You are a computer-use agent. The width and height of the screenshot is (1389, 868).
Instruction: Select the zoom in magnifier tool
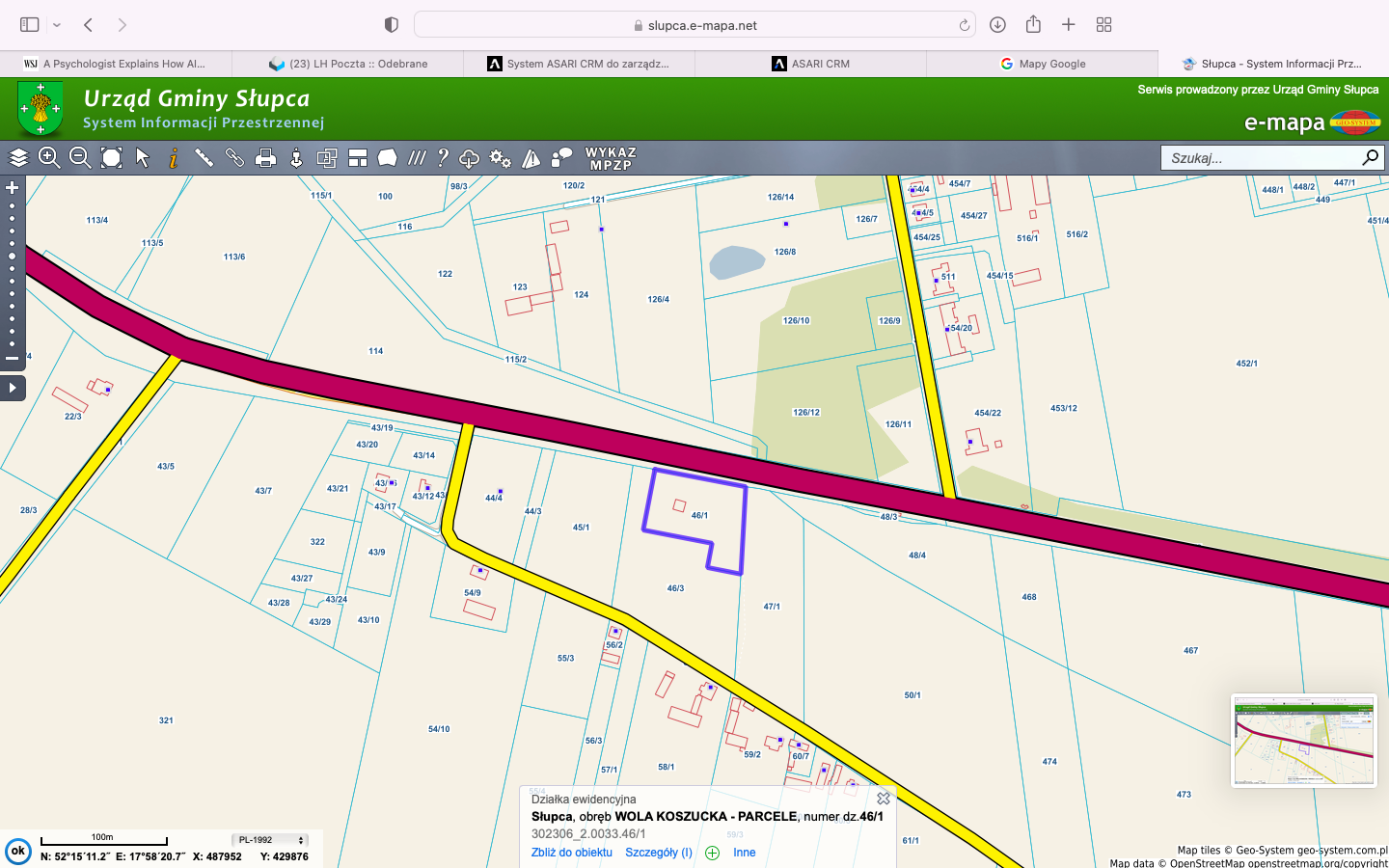pos(49,158)
